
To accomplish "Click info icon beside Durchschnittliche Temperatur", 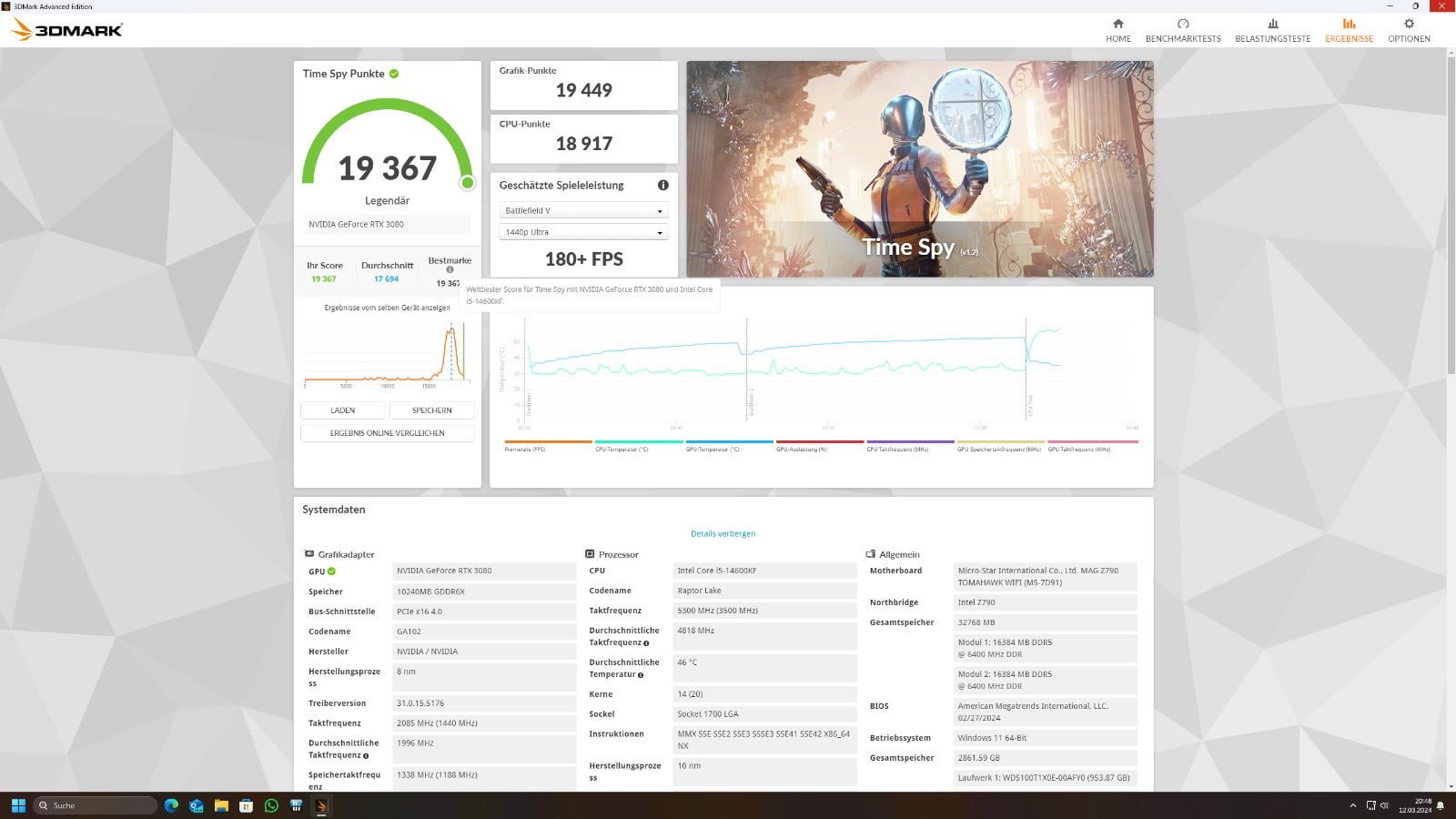I will click(641, 675).
